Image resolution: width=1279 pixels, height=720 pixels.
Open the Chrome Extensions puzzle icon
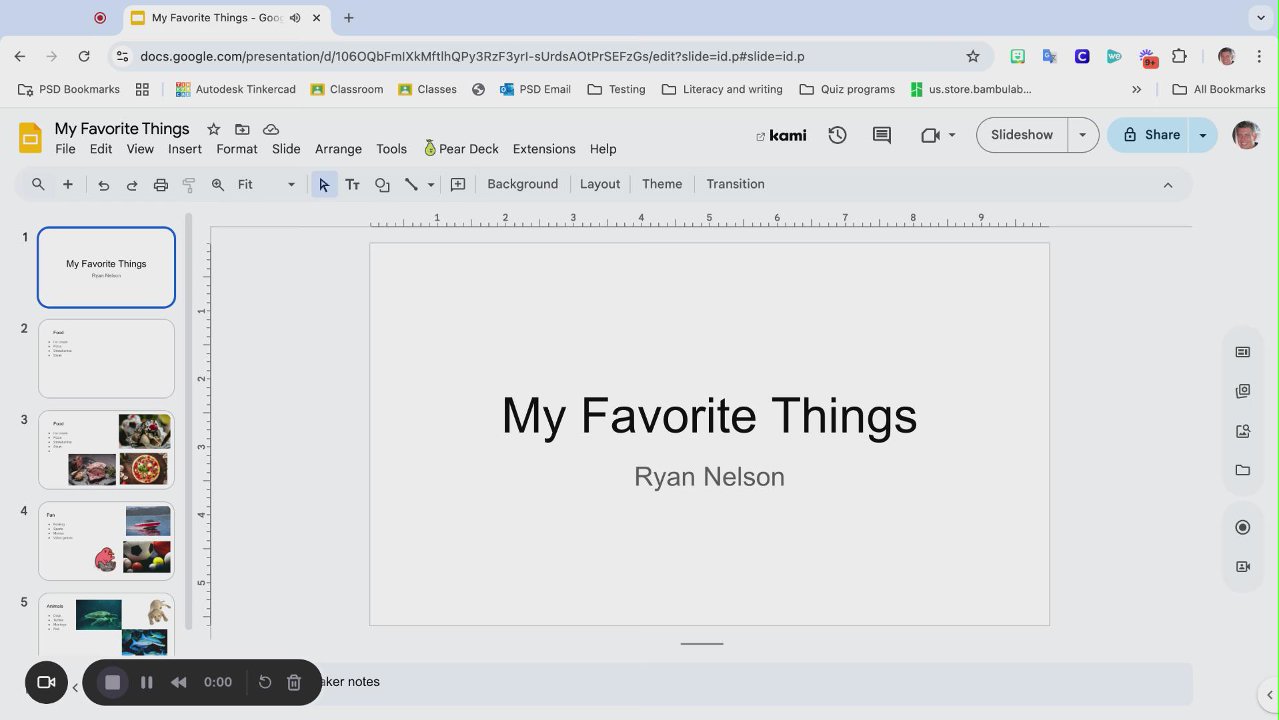coord(1179,56)
